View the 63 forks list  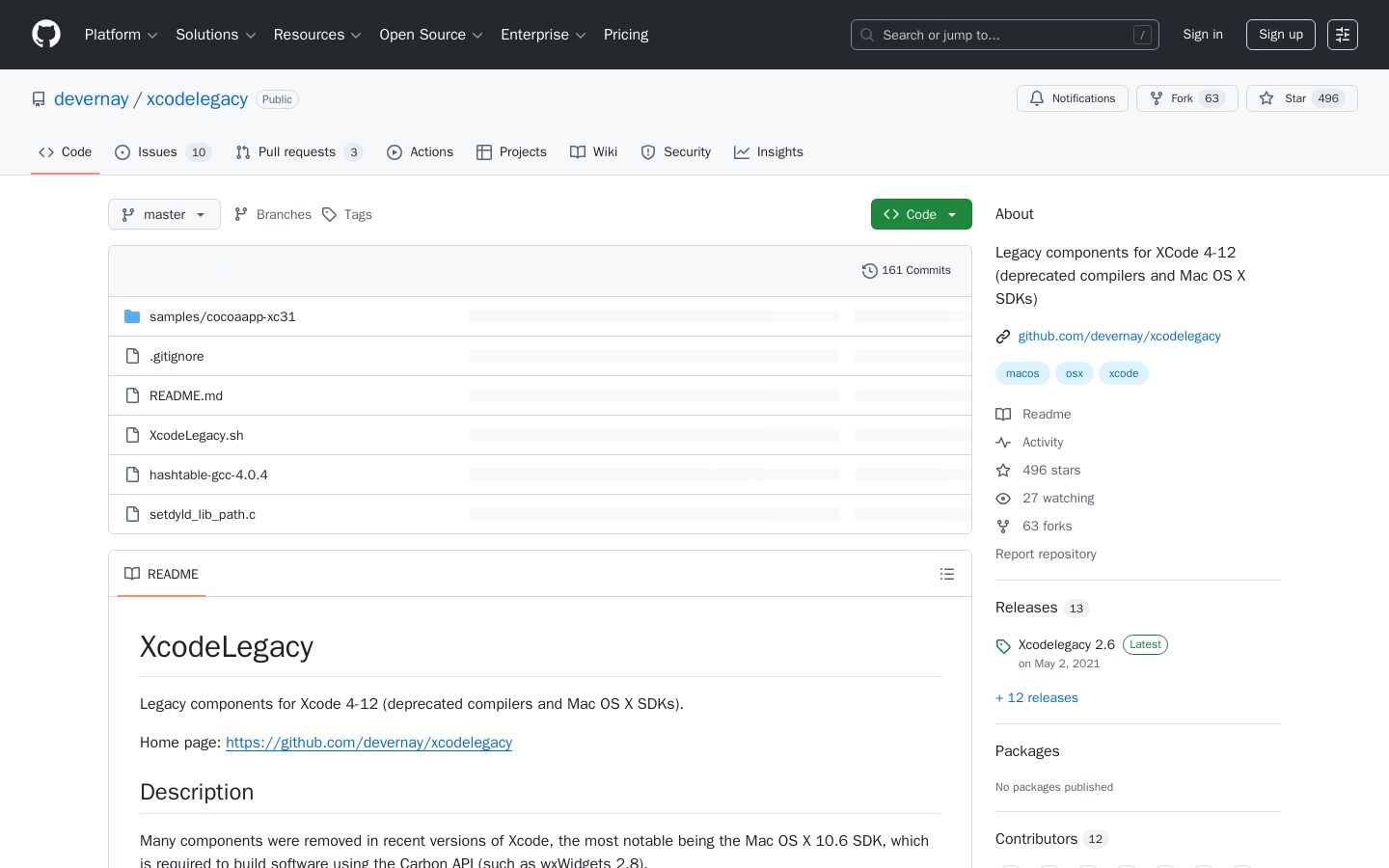click(x=1034, y=526)
